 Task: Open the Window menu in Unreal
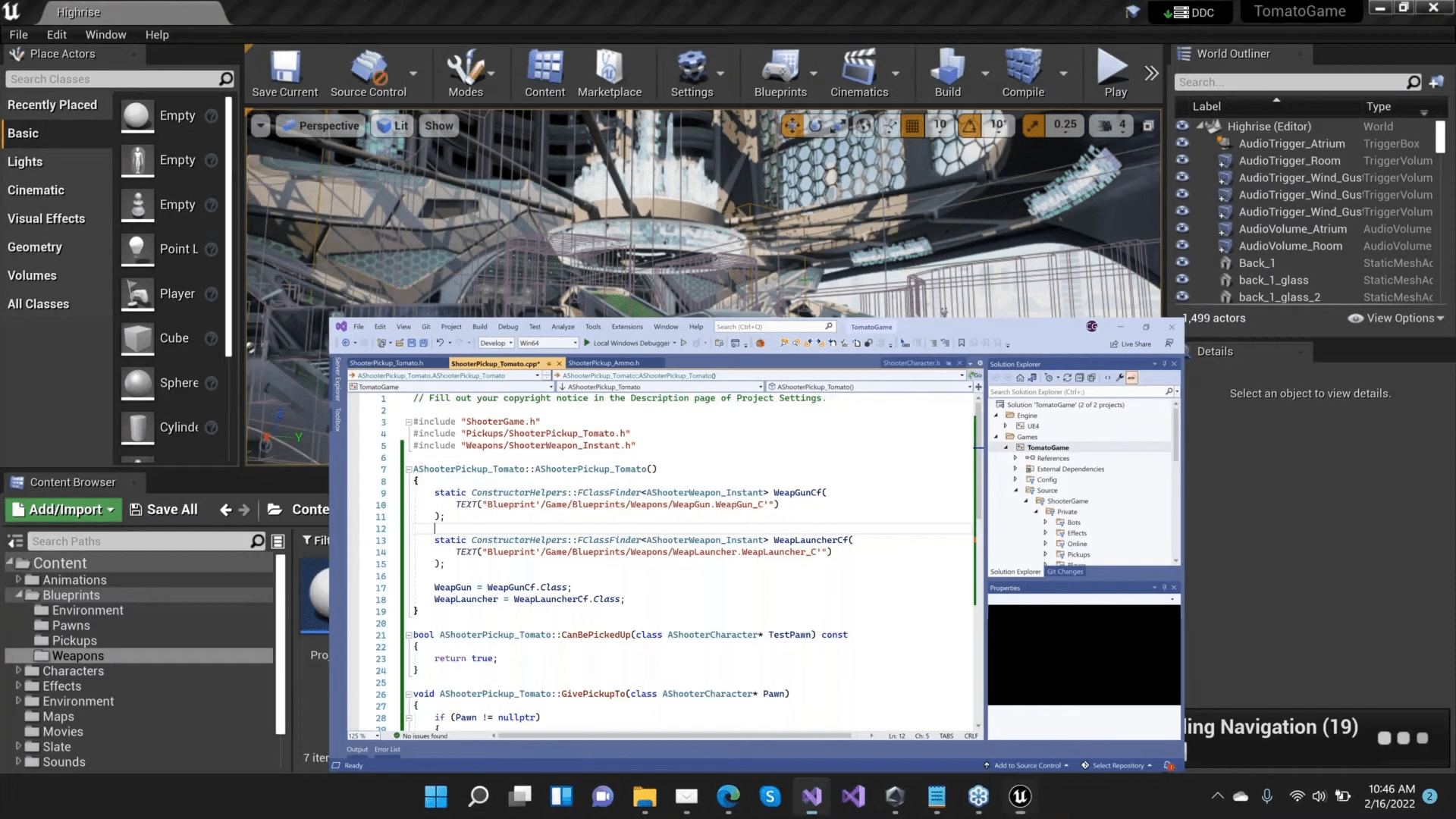click(105, 35)
